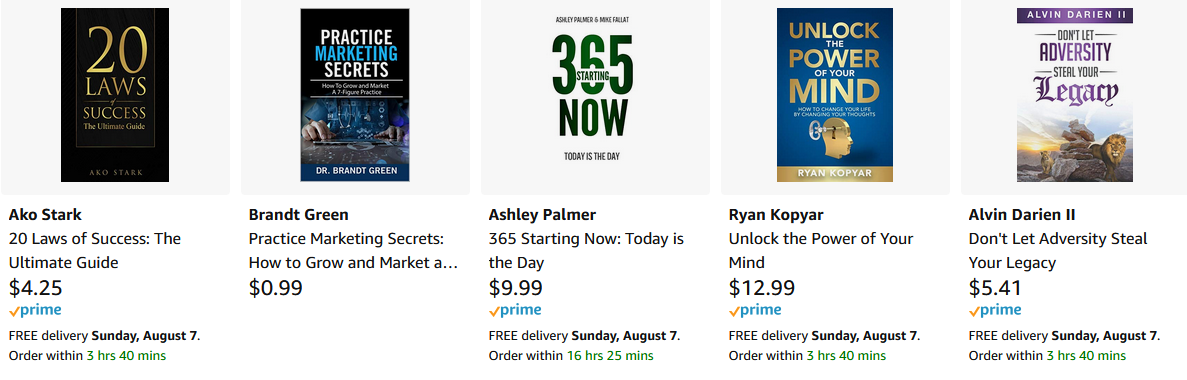Open the Don't Let Adversity Steal Your Legacy link
This screenshot has height=380, width=1187.
tap(1058, 251)
